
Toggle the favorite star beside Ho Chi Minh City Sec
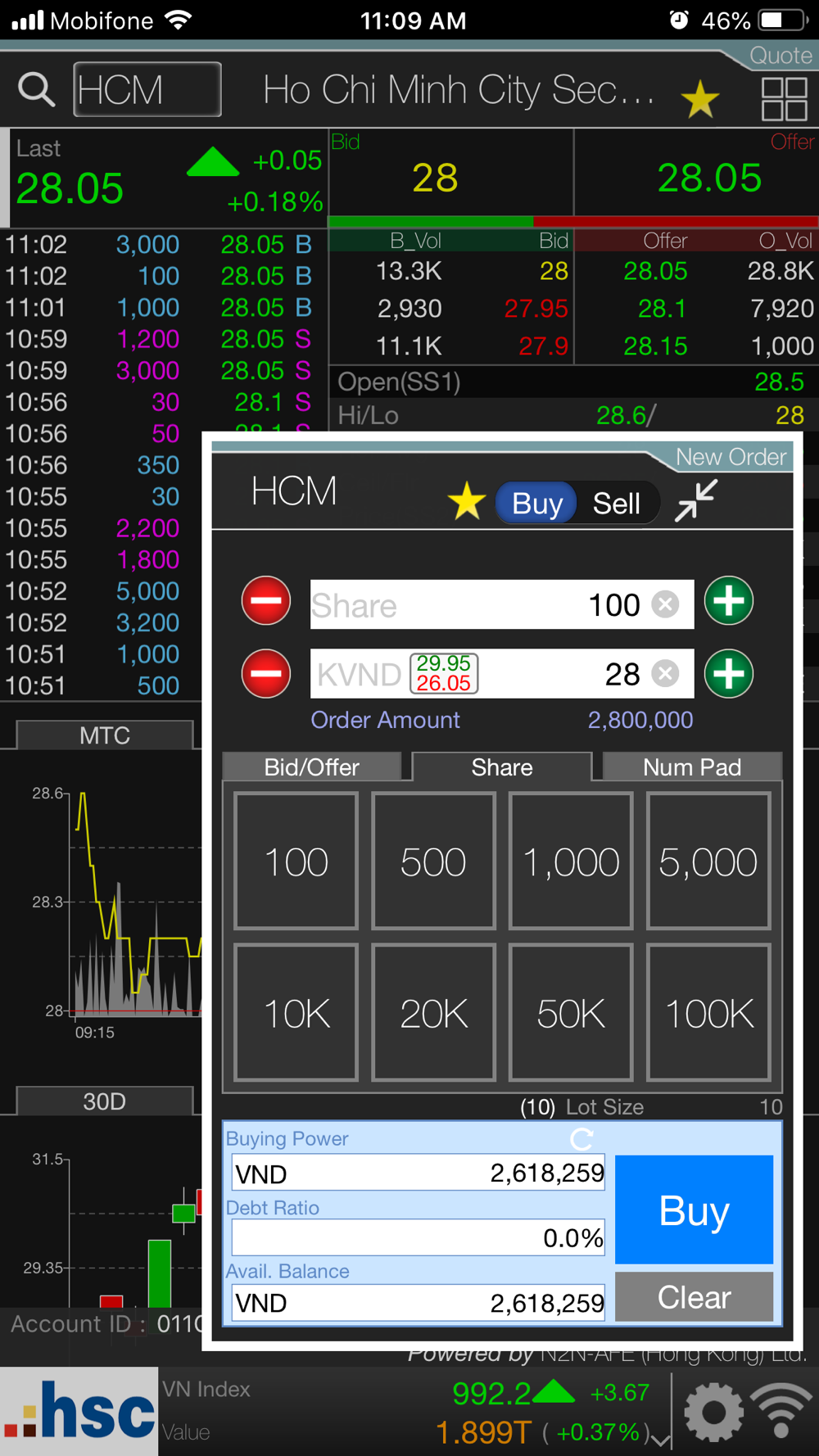[700, 99]
